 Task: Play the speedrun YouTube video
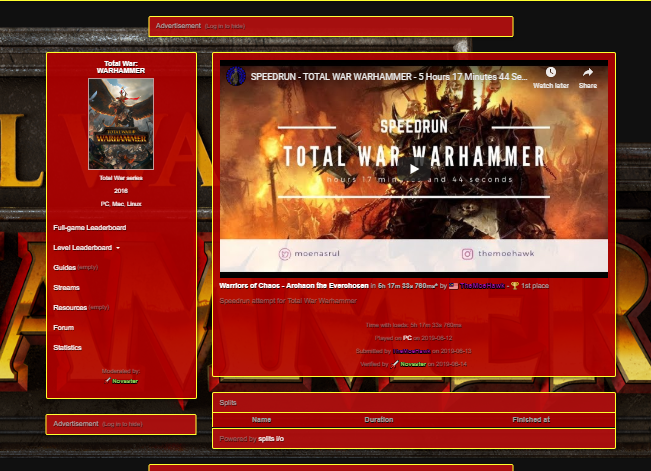click(x=414, y=169)
